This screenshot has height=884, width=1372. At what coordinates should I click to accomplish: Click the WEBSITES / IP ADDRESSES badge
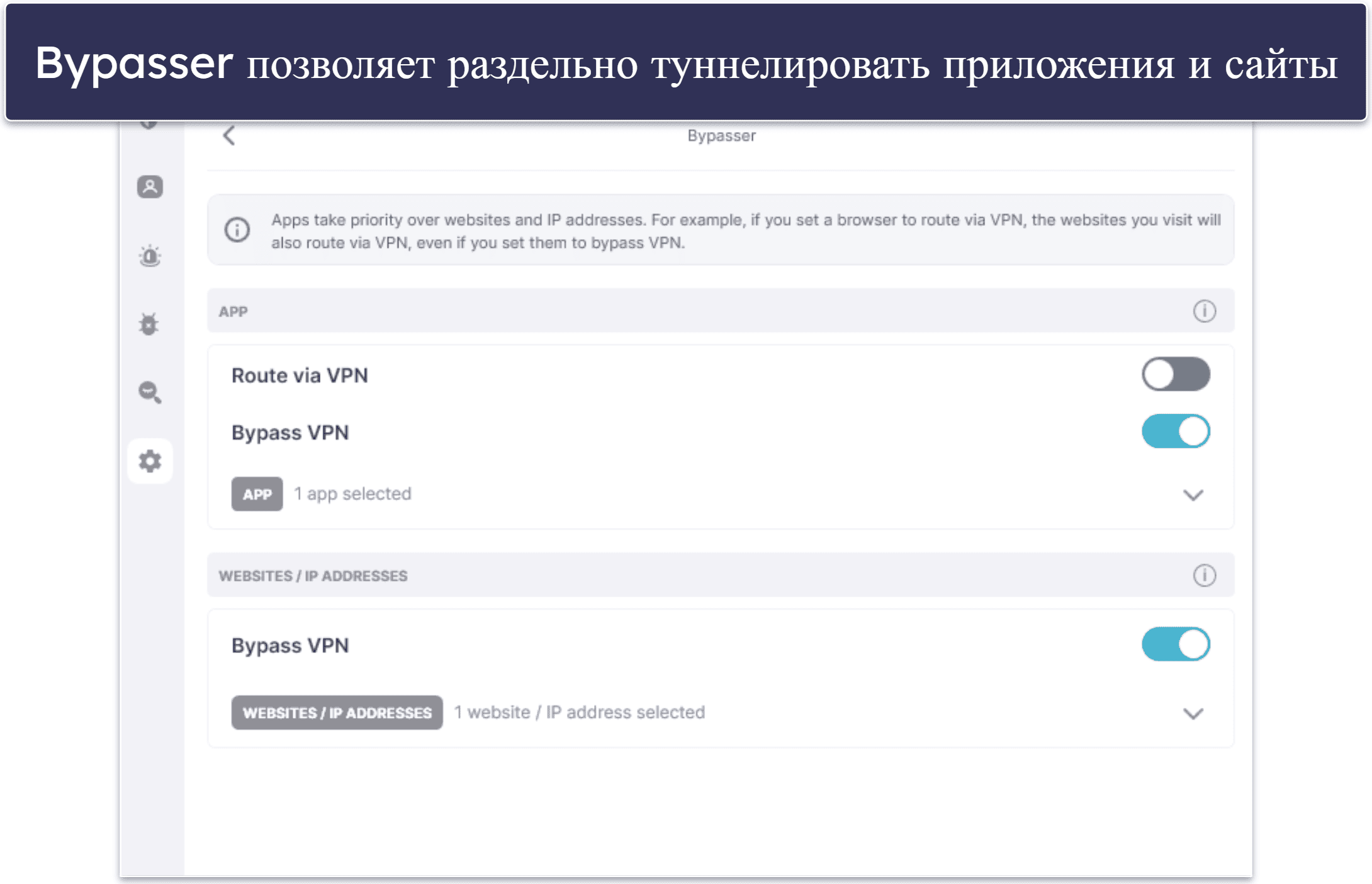[337, 712]
